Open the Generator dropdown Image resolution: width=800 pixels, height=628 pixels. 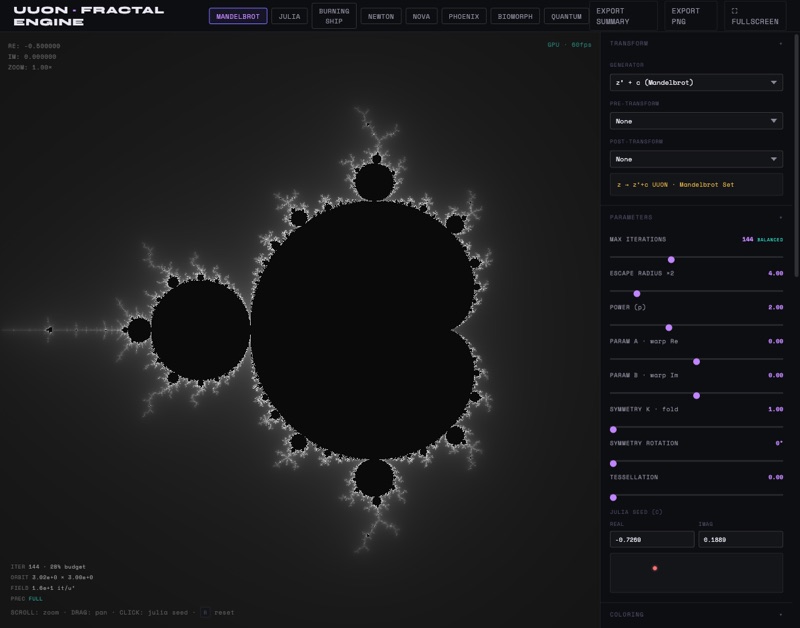[x=696, y=82]
